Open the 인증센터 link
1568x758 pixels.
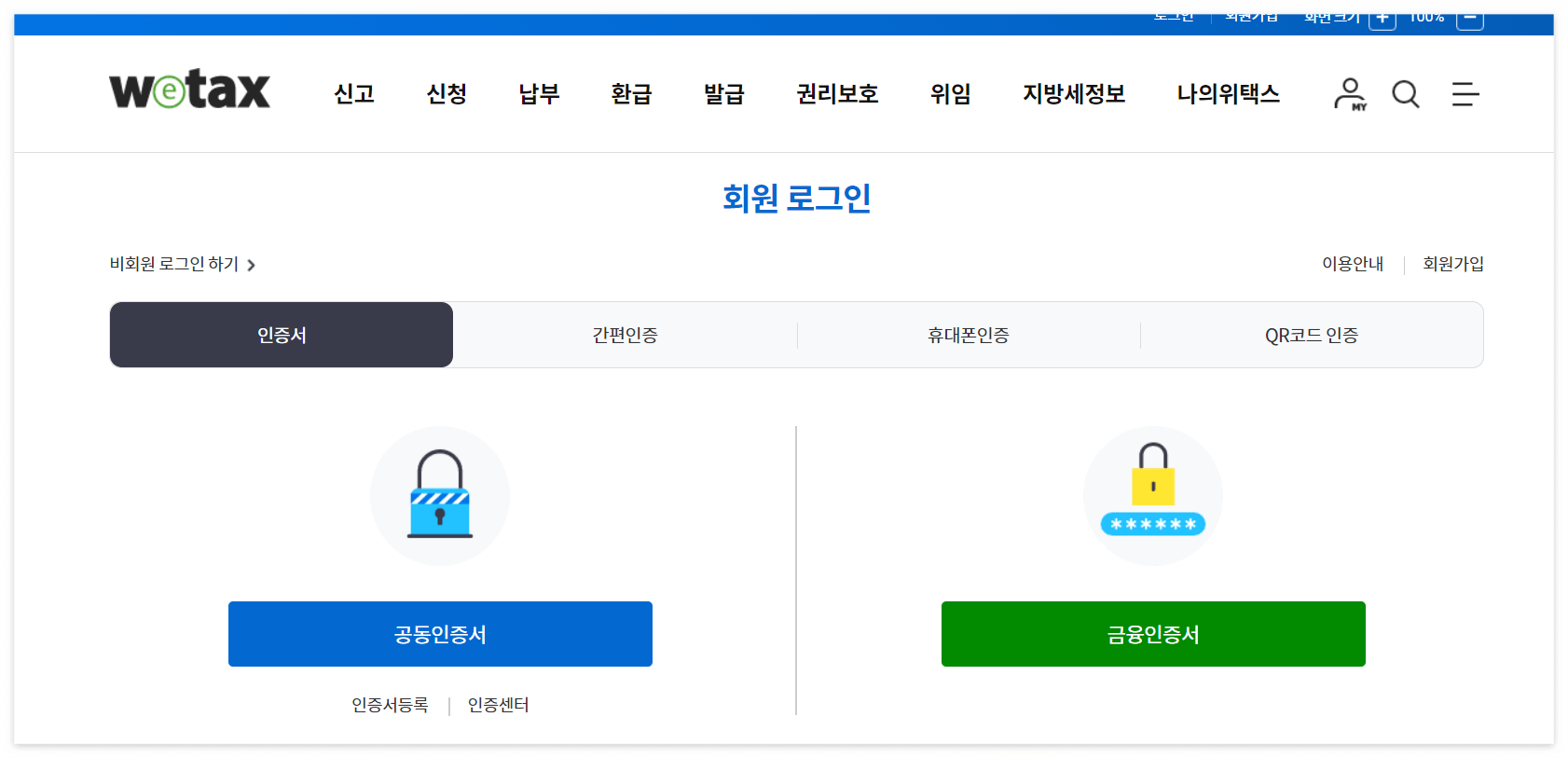click(497, 705)
